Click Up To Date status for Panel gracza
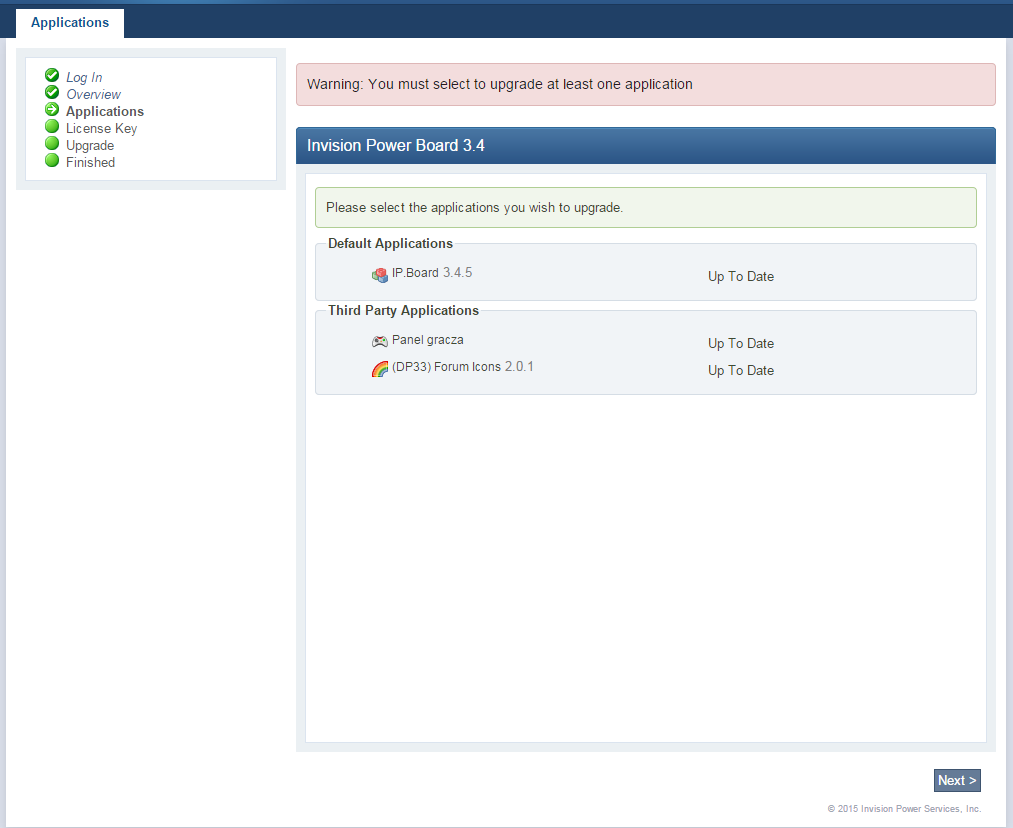Viewport: 1013px width, 828px height. (740, 343)
